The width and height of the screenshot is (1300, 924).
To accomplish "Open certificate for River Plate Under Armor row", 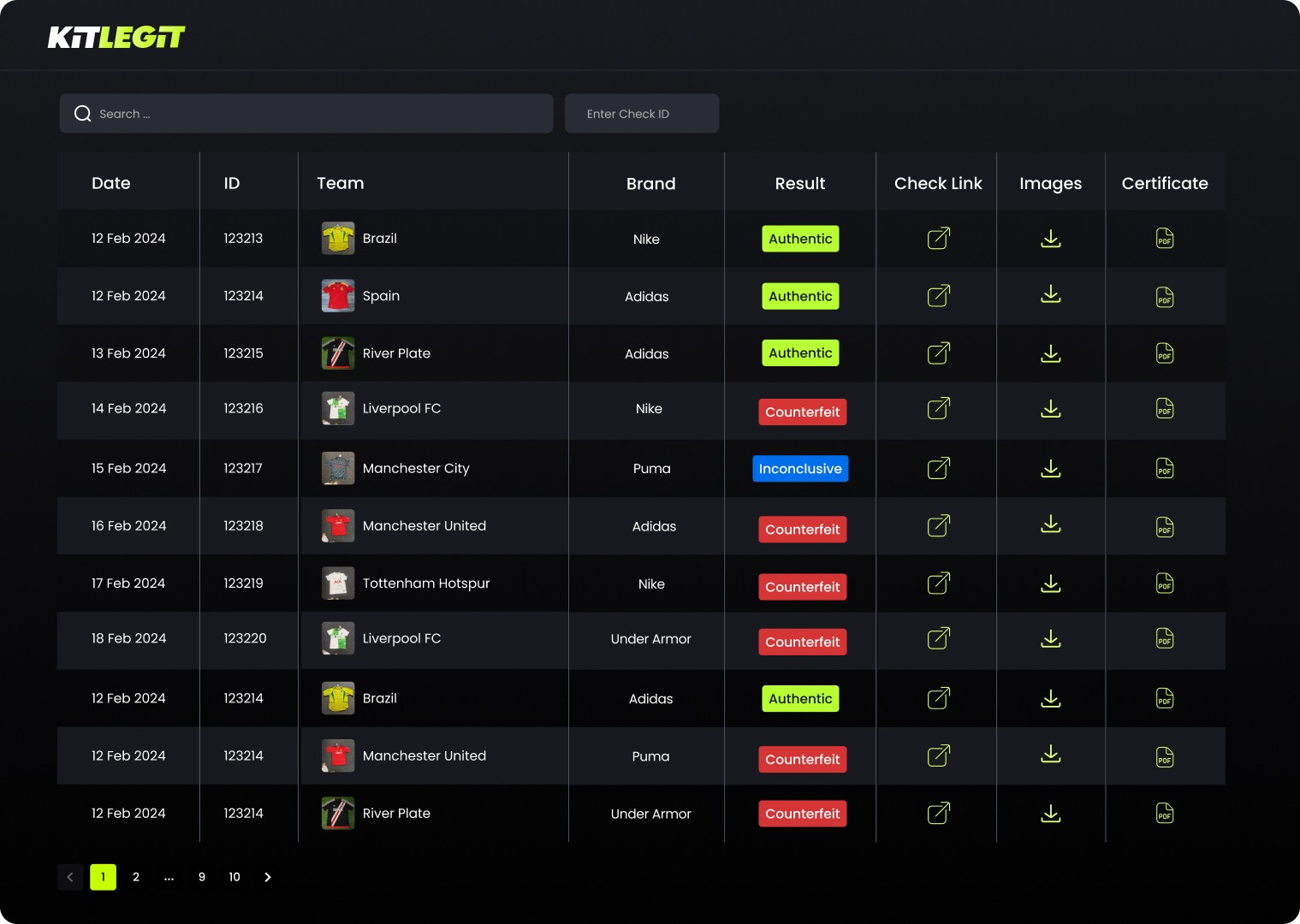I will (1165, 813).
